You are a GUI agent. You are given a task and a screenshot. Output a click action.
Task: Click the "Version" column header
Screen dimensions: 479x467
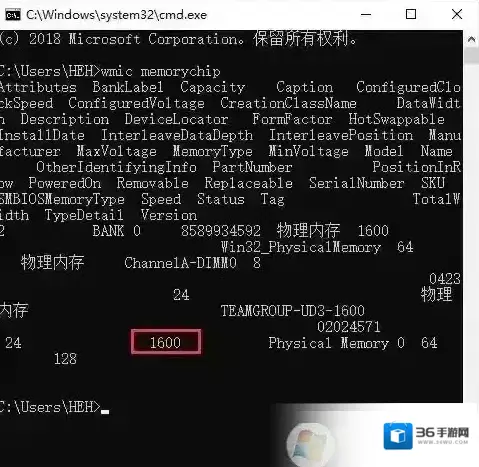pyautogui.click(x=169, y=215)
